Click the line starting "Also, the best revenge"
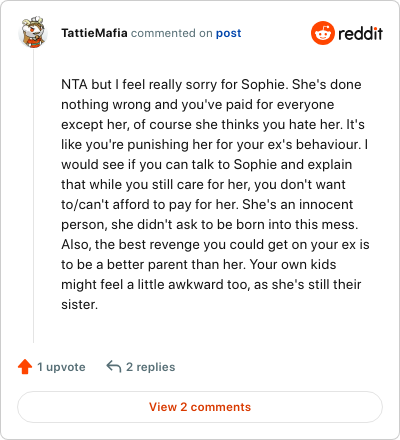This screenshot has height=440, width=400. [215, 245]
